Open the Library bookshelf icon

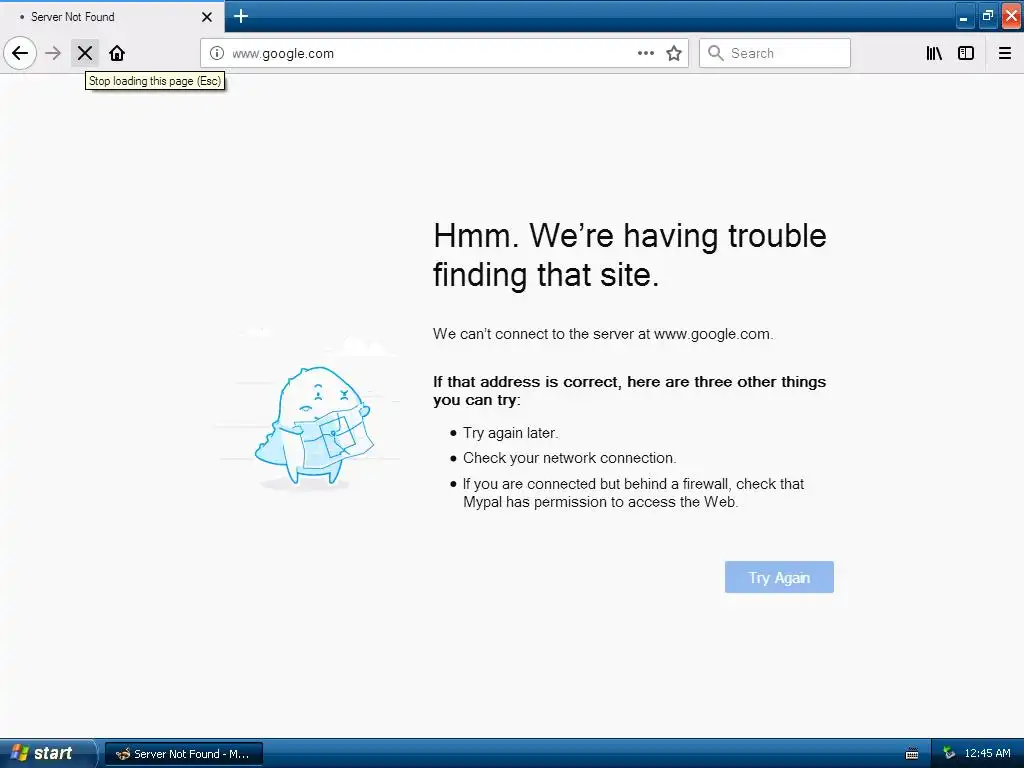click(934, 53)
